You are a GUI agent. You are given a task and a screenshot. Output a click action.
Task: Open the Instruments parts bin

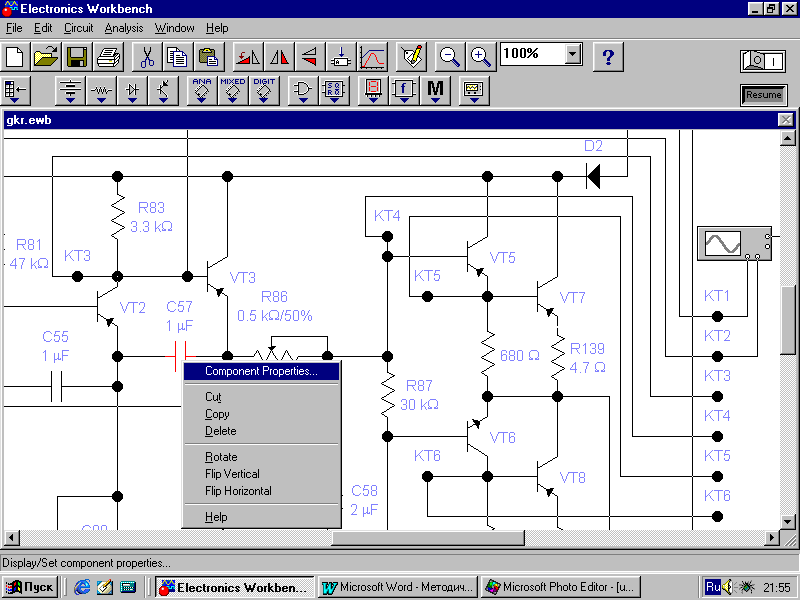tap(474, 91)
